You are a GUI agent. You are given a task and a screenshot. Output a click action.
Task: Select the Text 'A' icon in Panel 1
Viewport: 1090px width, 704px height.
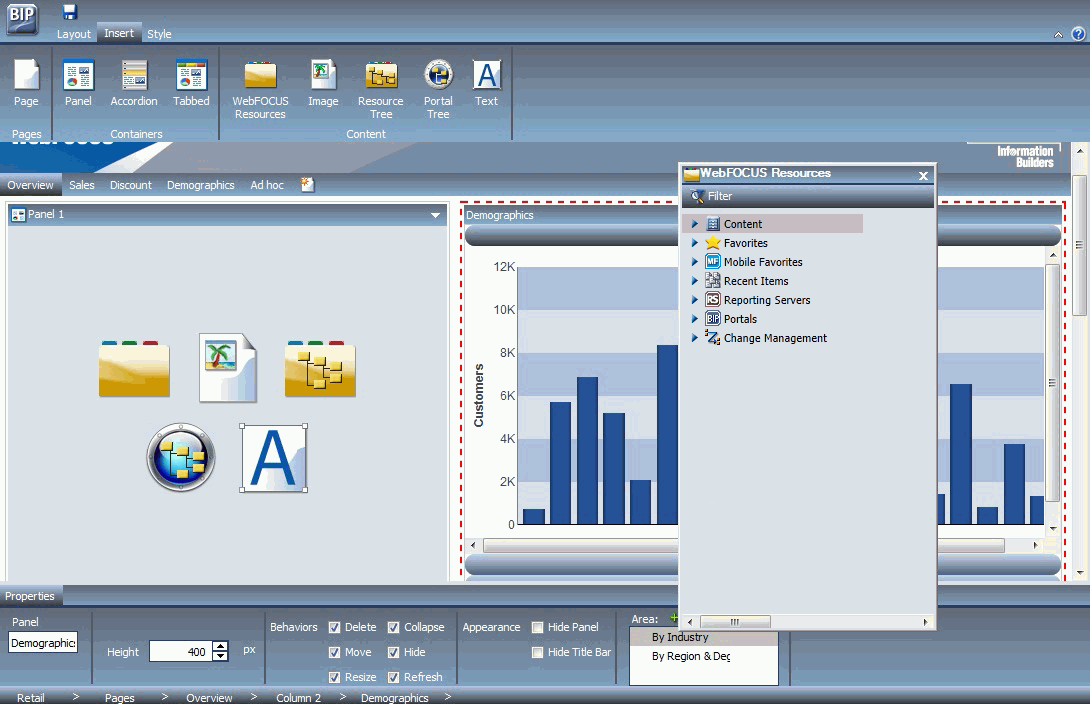274,458
